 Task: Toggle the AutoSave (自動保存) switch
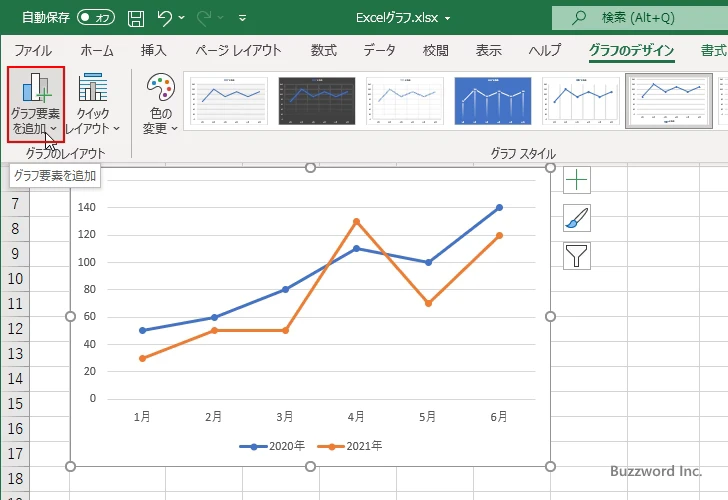coord(96,18)
